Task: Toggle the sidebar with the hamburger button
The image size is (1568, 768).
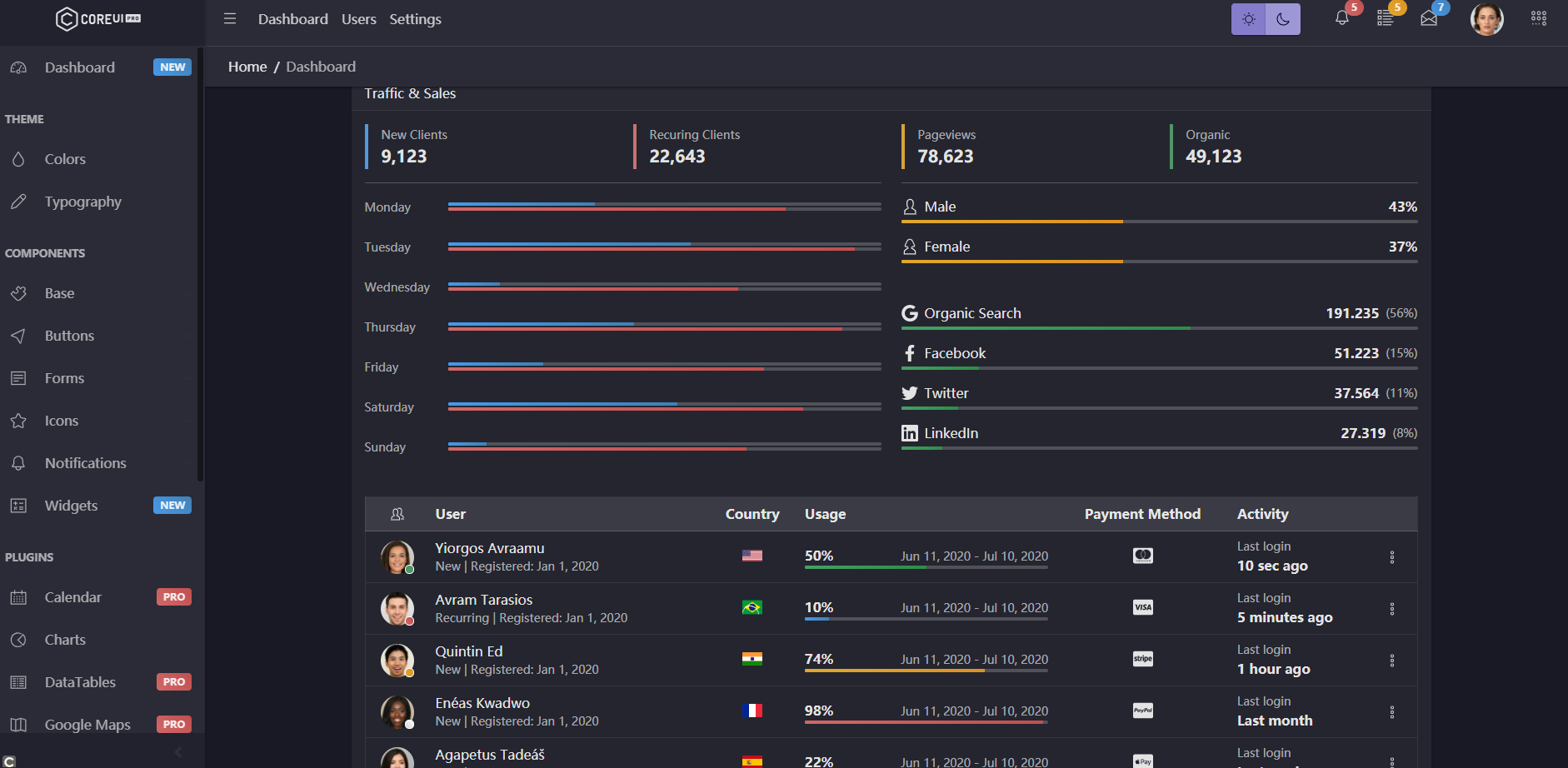Action: pyautogui.click(x=230, y=18)
